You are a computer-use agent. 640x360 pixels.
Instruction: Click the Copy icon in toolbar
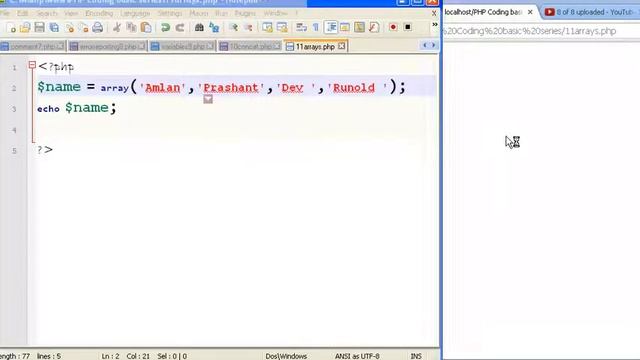pyautogui.click(x=131, y=28)
